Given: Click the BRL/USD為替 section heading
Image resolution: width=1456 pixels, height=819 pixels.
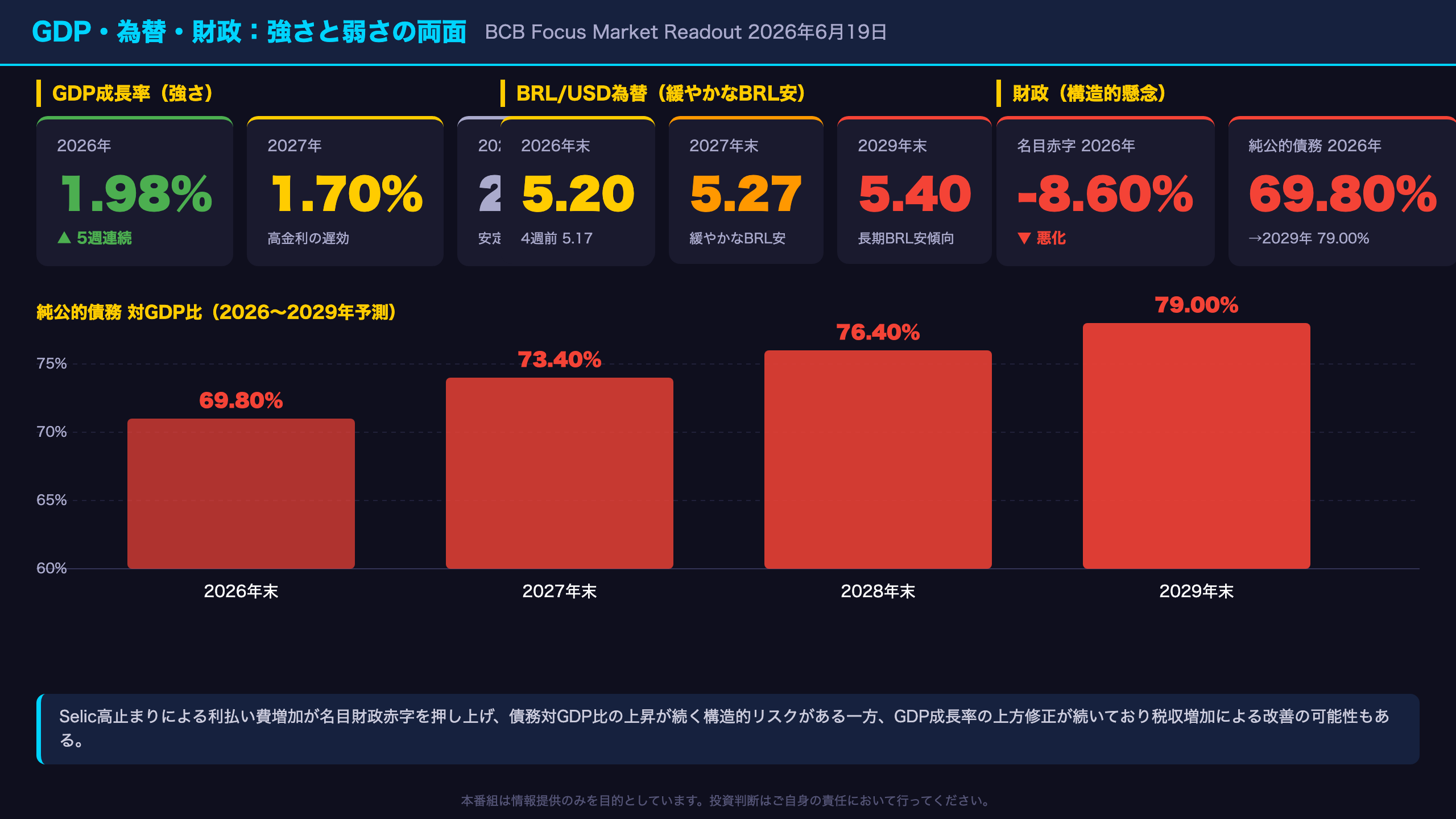Looking at the screenshot, I should click(x=661, y=93).
